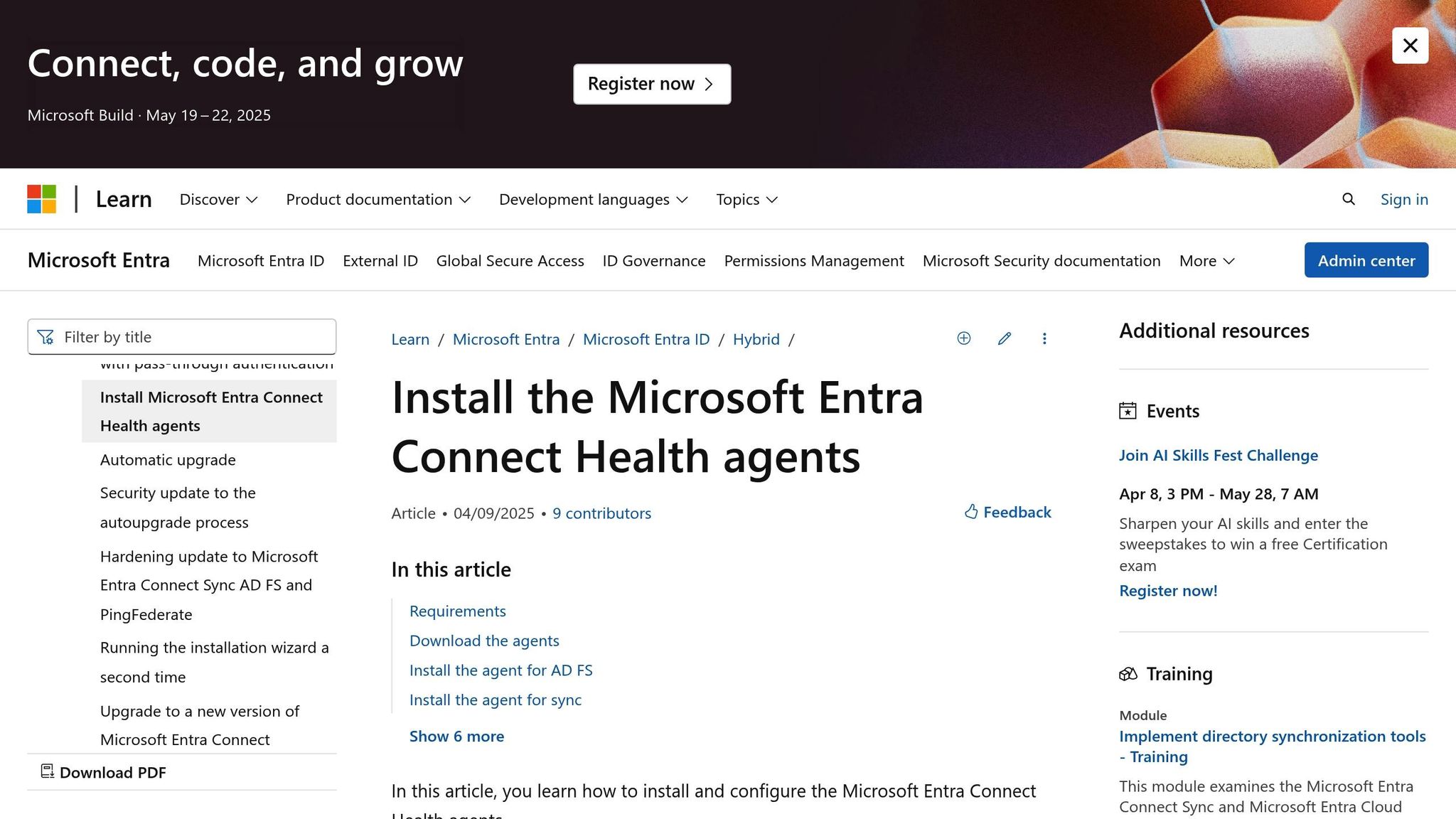Image resolution: width=1456 pixels, height=819 pixels.
Task: Open Upgrade to a new version entry
Action: click(x=200, y=725)
